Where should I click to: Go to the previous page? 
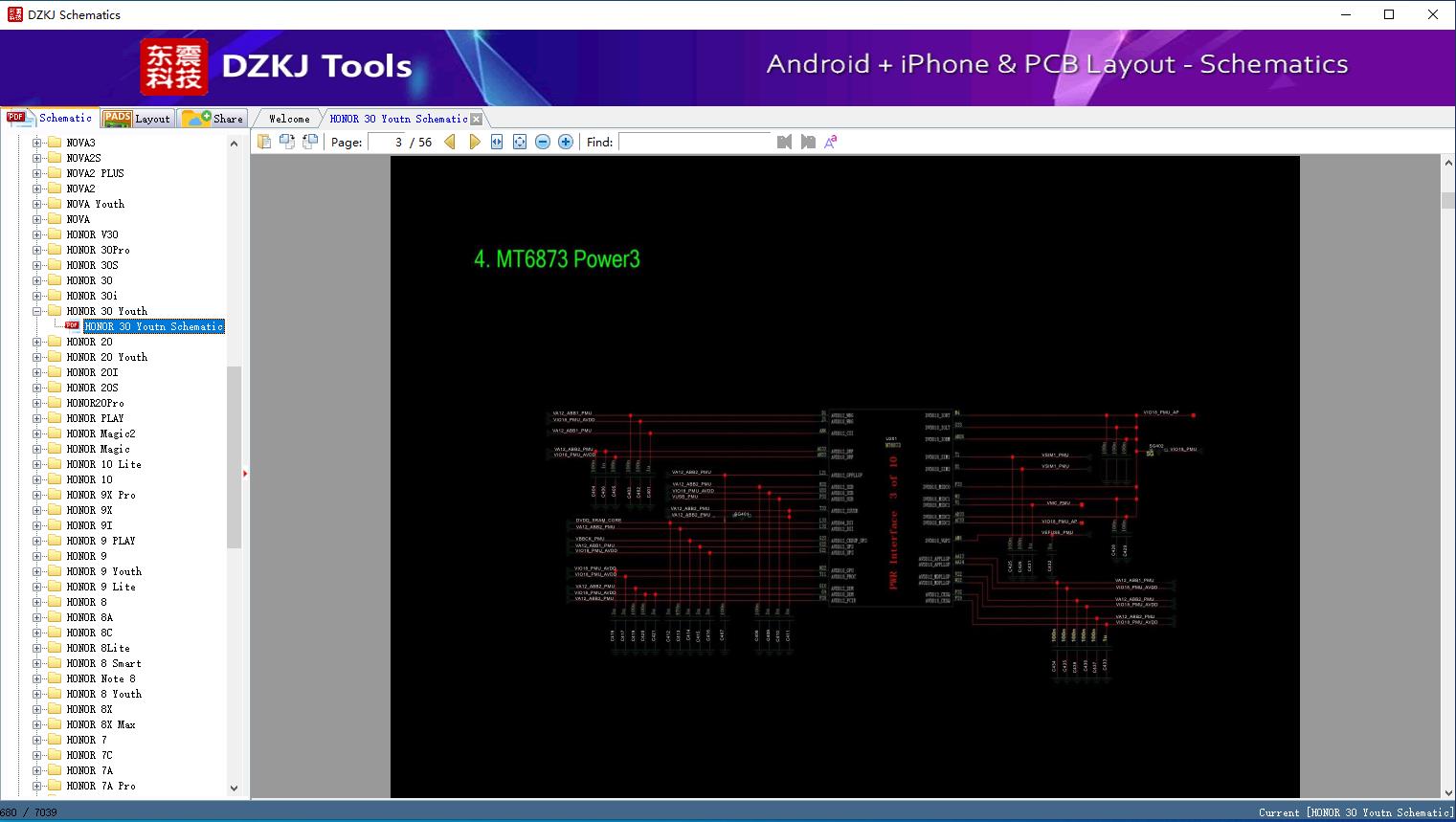(450, 142)
